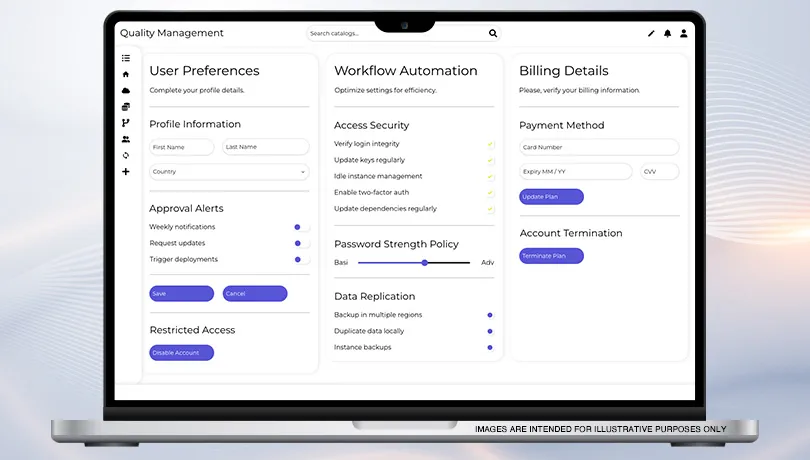810x460 pixels.
Task: Toggle Weekly notifications switch
Action: click(300, 227)
